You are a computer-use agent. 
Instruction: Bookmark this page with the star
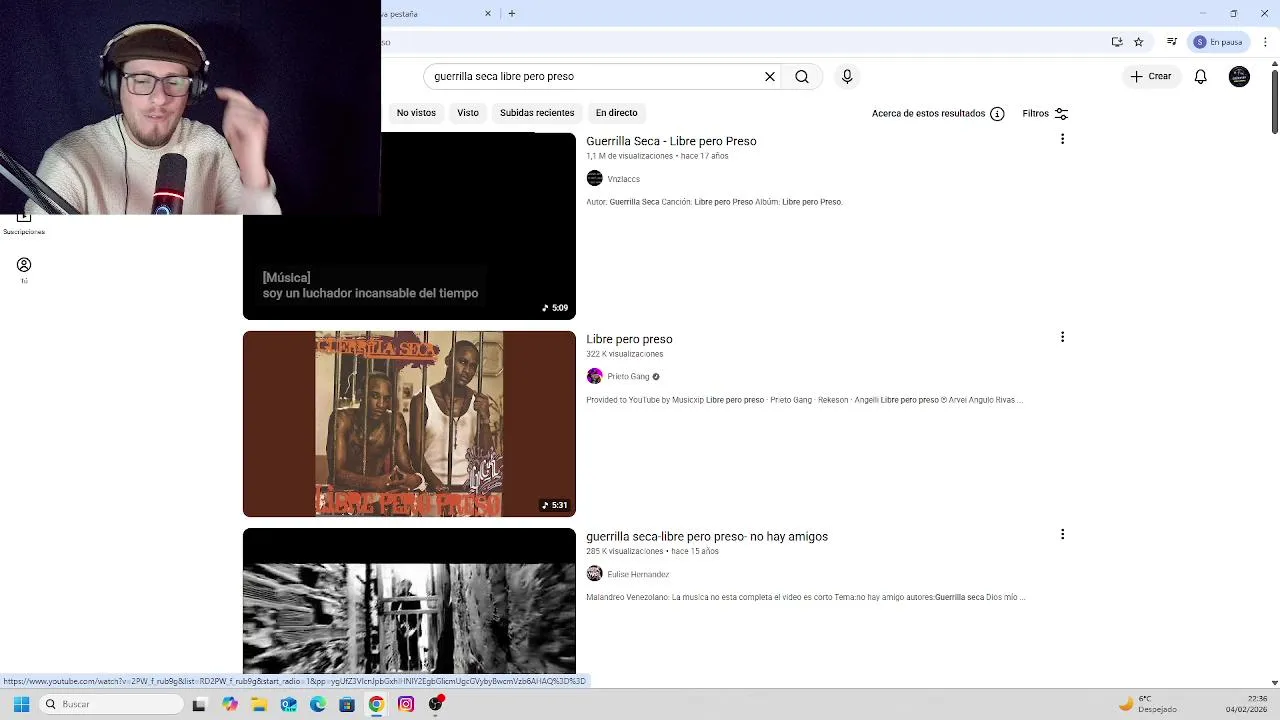pyautogui.click(x=1138, y=42)
